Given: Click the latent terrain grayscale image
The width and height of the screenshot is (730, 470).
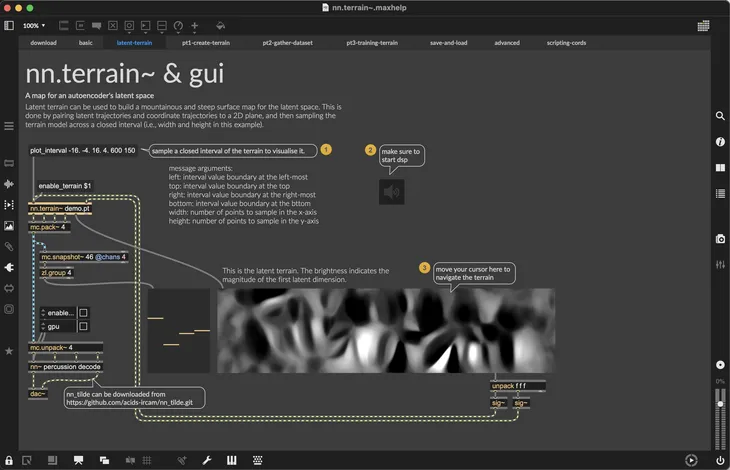Looking at the screenshot, I should [386, 330].
